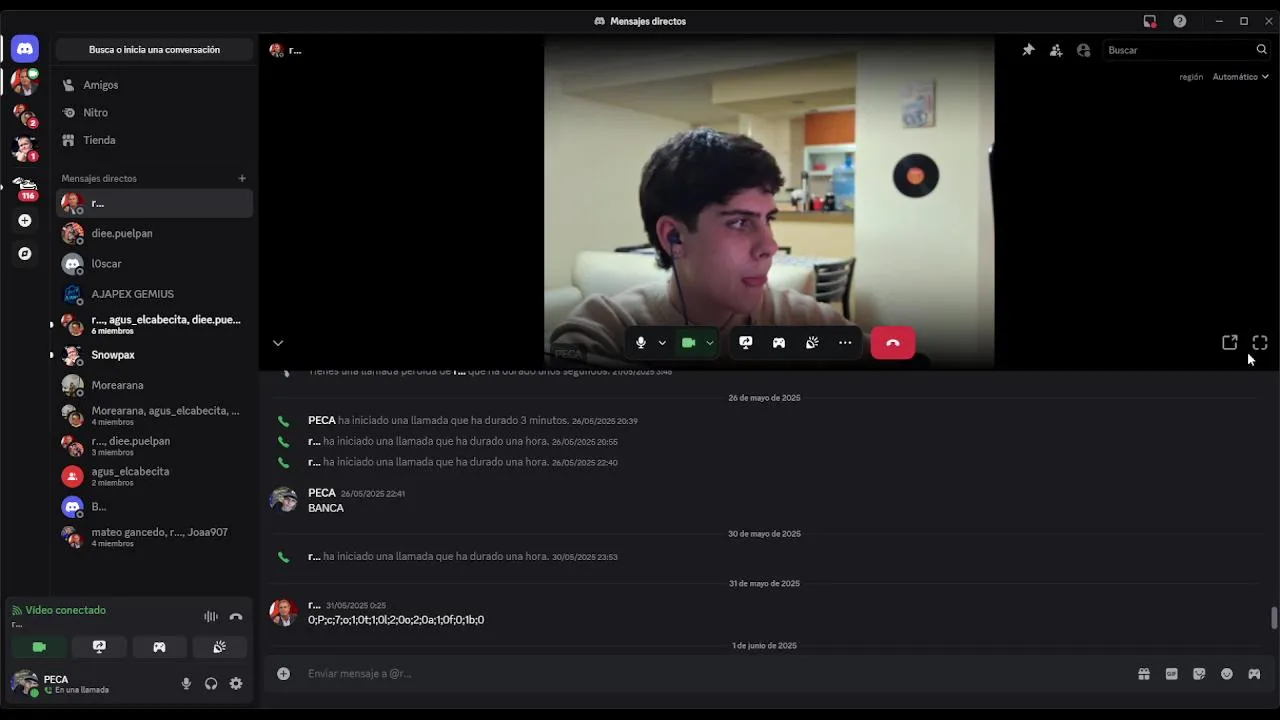This screenshot has height=720, width=1280.
Task: Open Discord home direct messages icon
Action: point(25,48)
